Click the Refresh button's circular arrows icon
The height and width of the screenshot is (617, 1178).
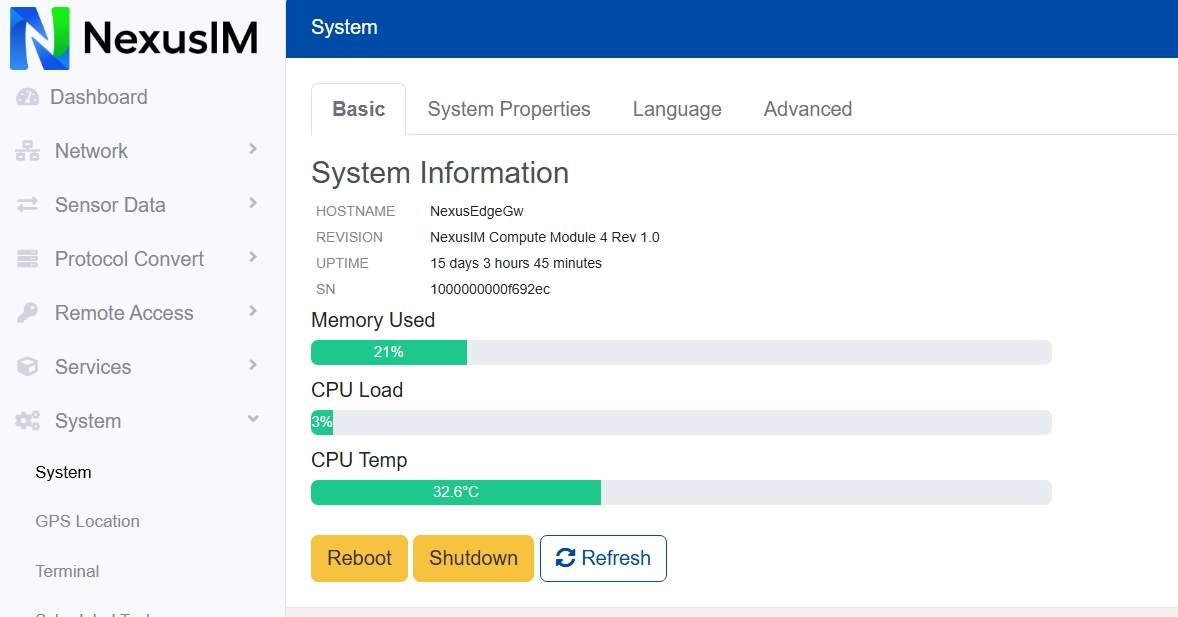[x=565, y=558]
